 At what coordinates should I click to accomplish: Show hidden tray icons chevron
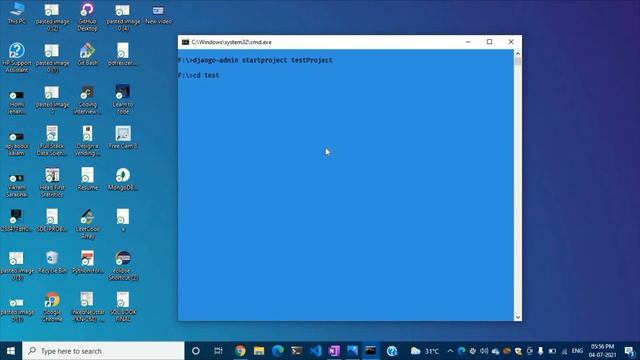(x=450, y=351)
